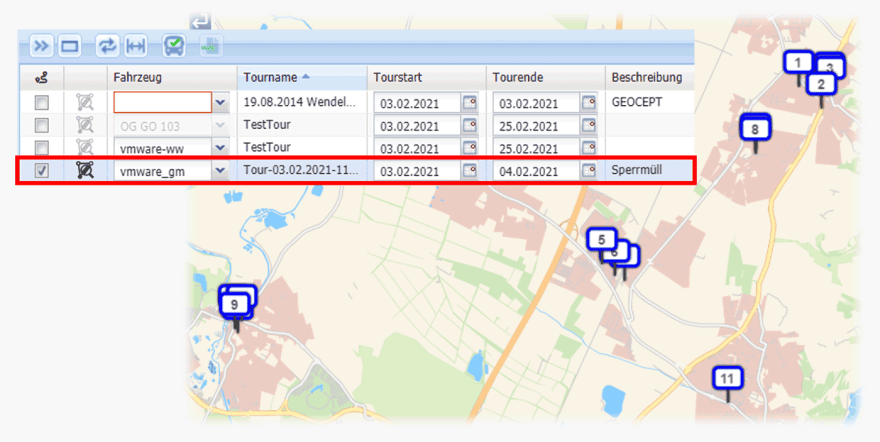Uncheck the checkbox in the vmware_gm row
The height and width of the screenshot is (442, 880).
click(x=42, y=170)
